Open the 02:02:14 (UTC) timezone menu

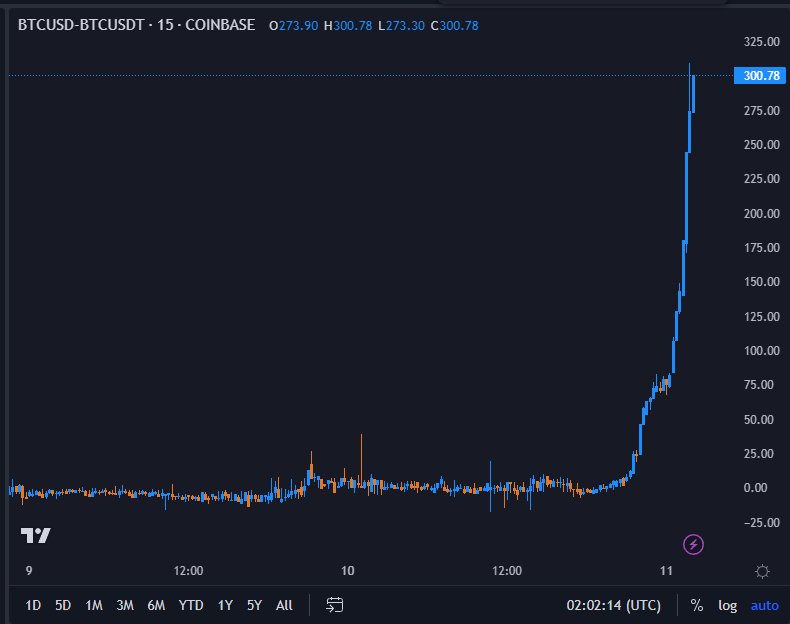coord(613,605)
